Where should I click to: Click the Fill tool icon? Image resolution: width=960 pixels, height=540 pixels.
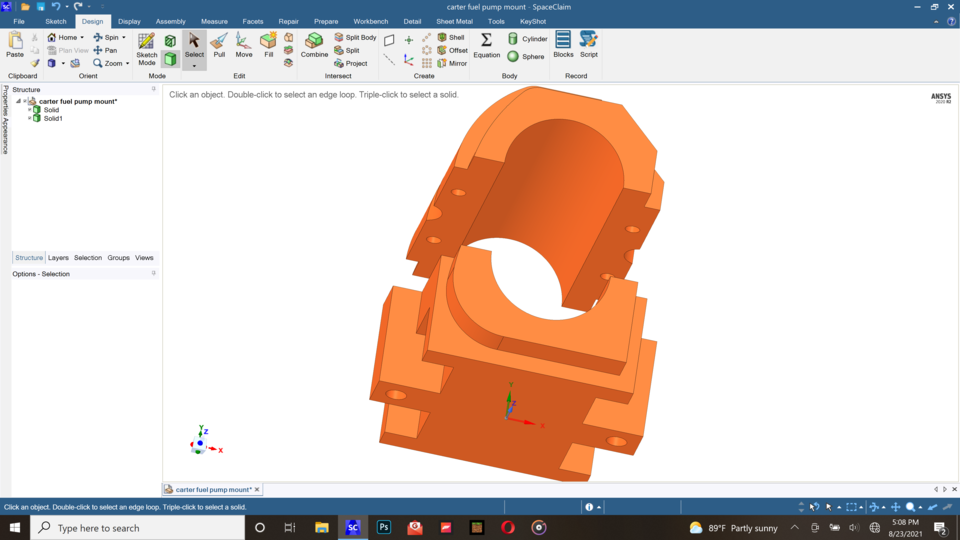click(268, 45)
